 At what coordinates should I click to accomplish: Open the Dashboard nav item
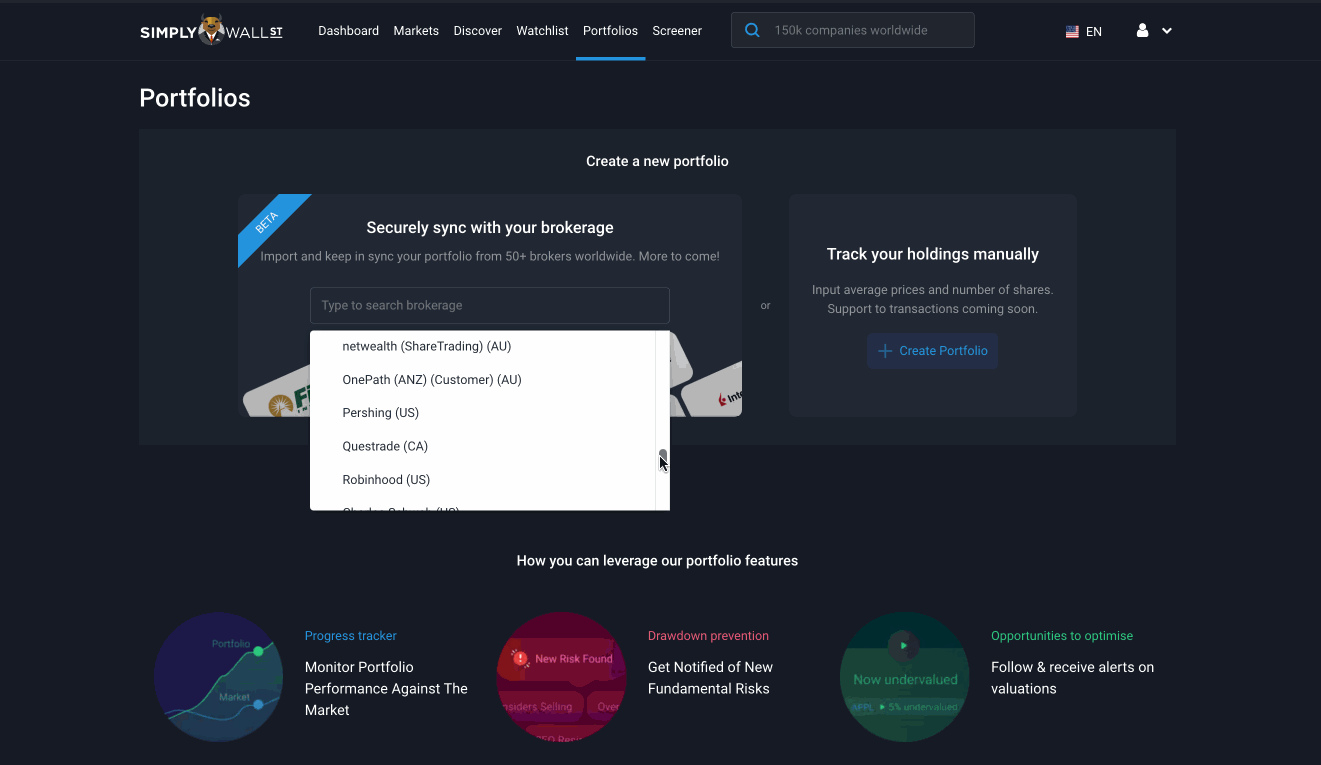coord(348,31)
